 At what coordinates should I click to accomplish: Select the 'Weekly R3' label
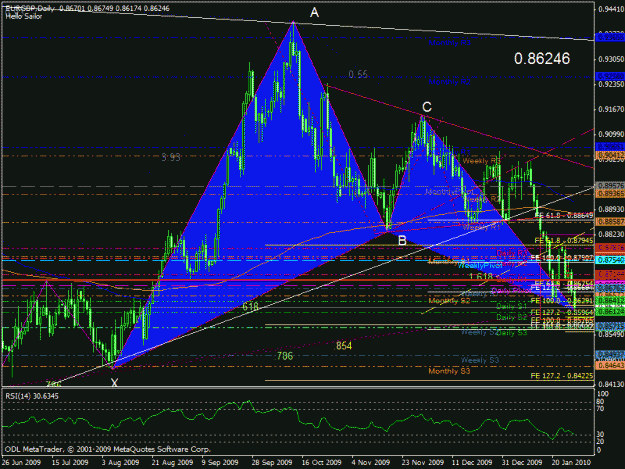coord(481,161)
